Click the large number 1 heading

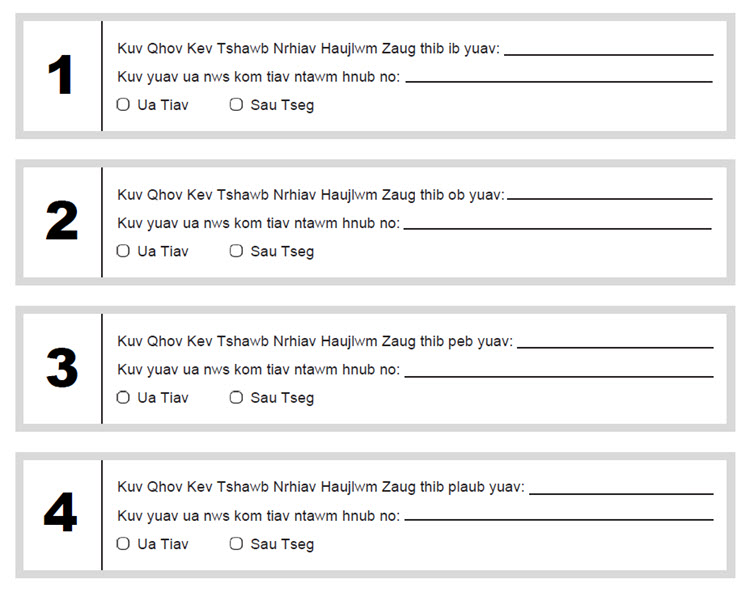61,76
